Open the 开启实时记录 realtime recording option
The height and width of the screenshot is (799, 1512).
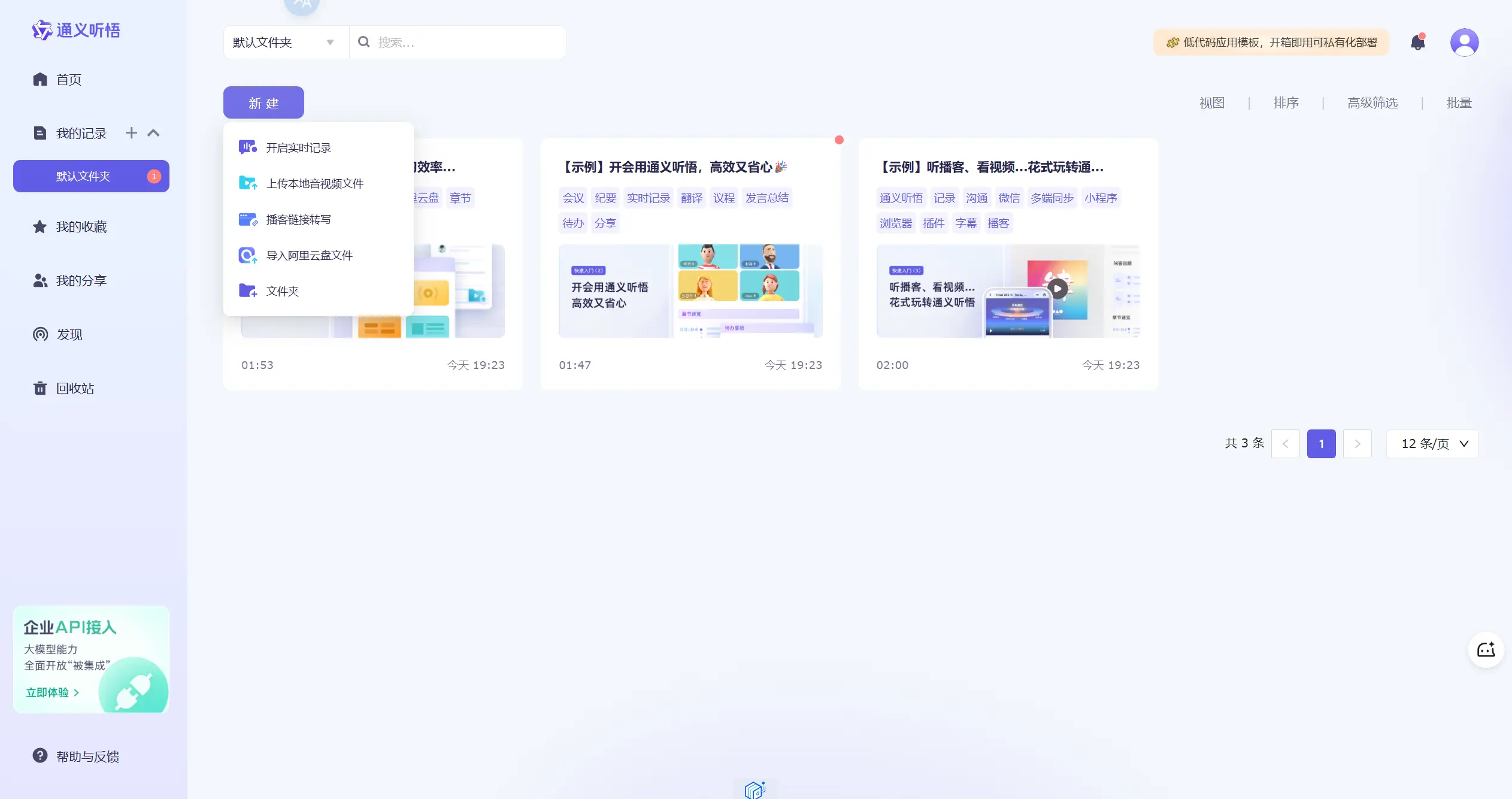point(299,147)
